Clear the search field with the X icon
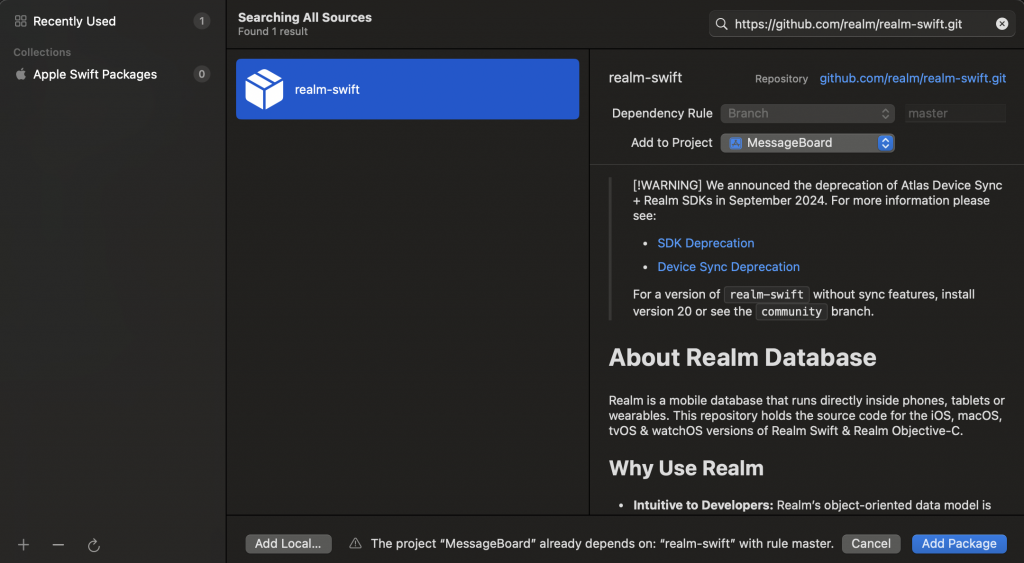 click(x=1002, y=24)
